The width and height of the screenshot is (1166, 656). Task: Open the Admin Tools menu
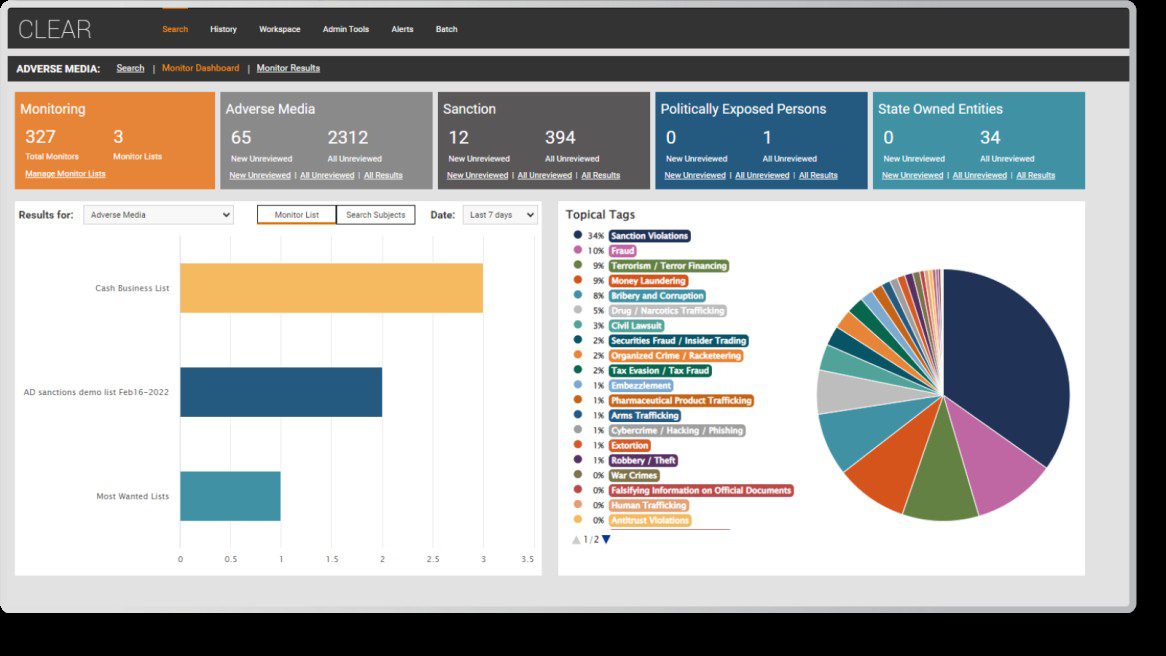click(x=345, y=29)
